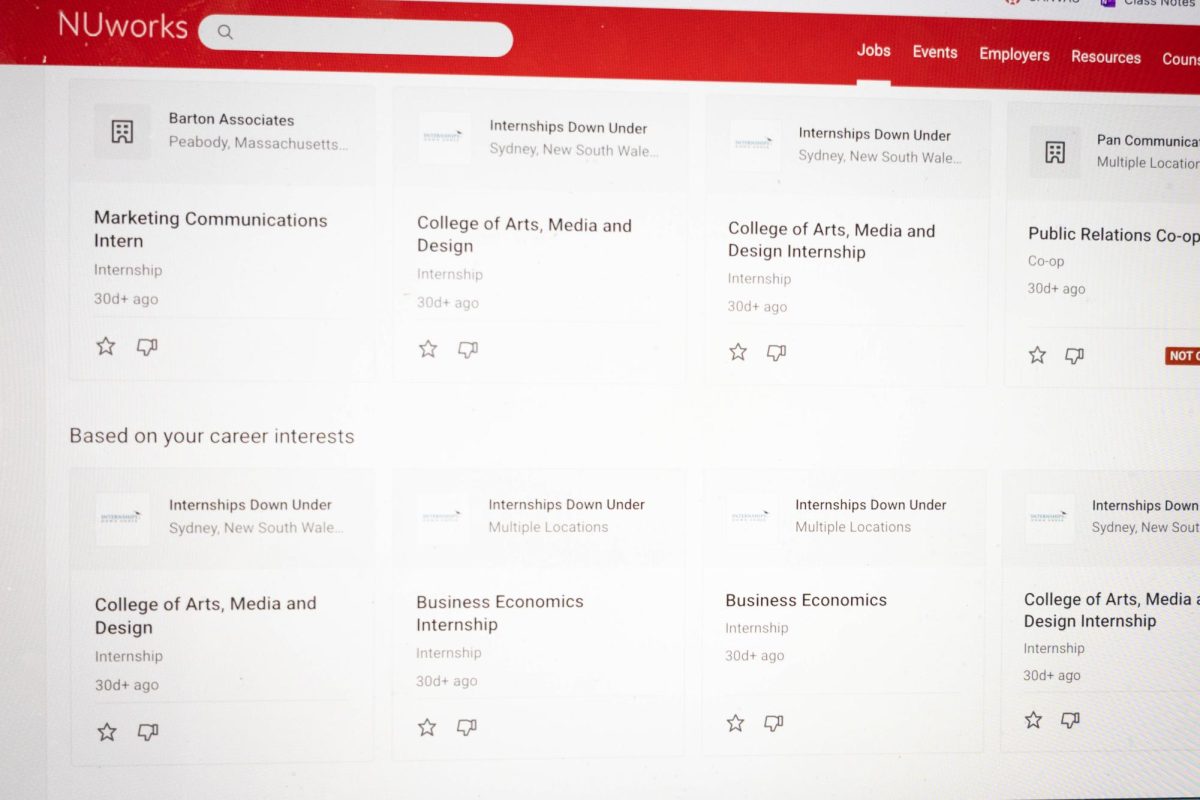Open the Business Economics job title in third career card

click(x=806, y=600)
